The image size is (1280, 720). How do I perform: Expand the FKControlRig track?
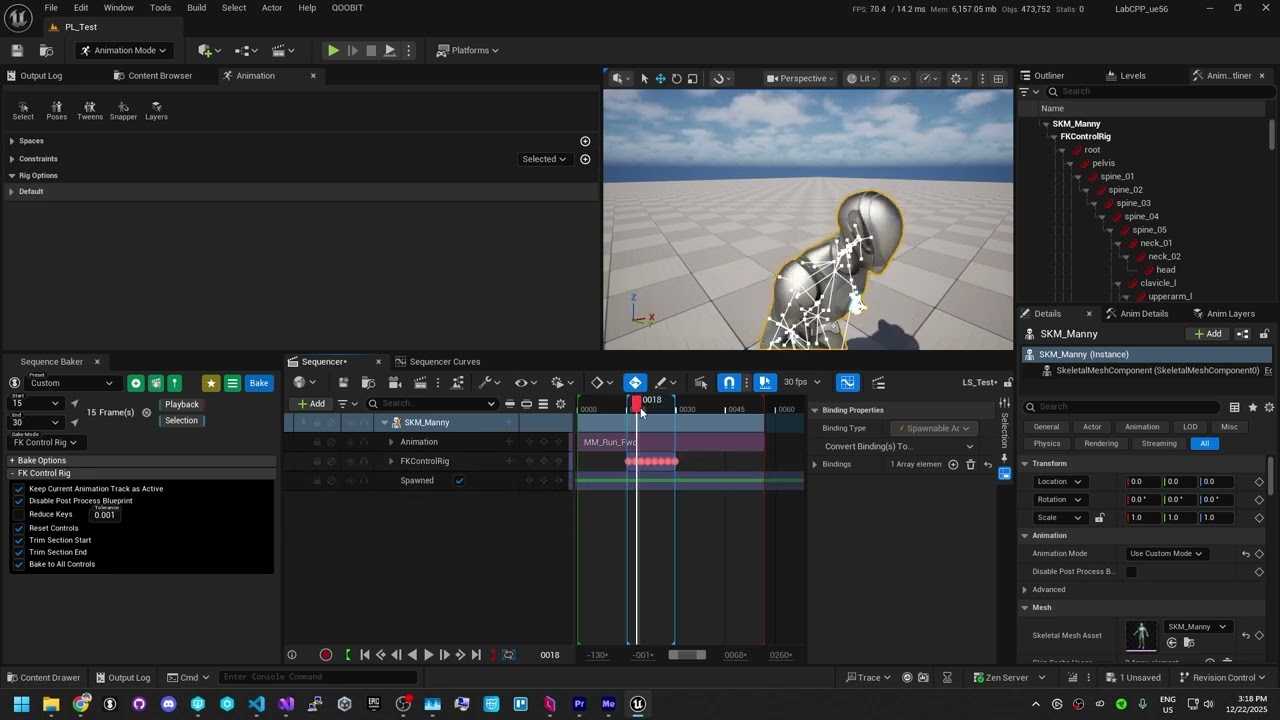[x=391, y=461]
